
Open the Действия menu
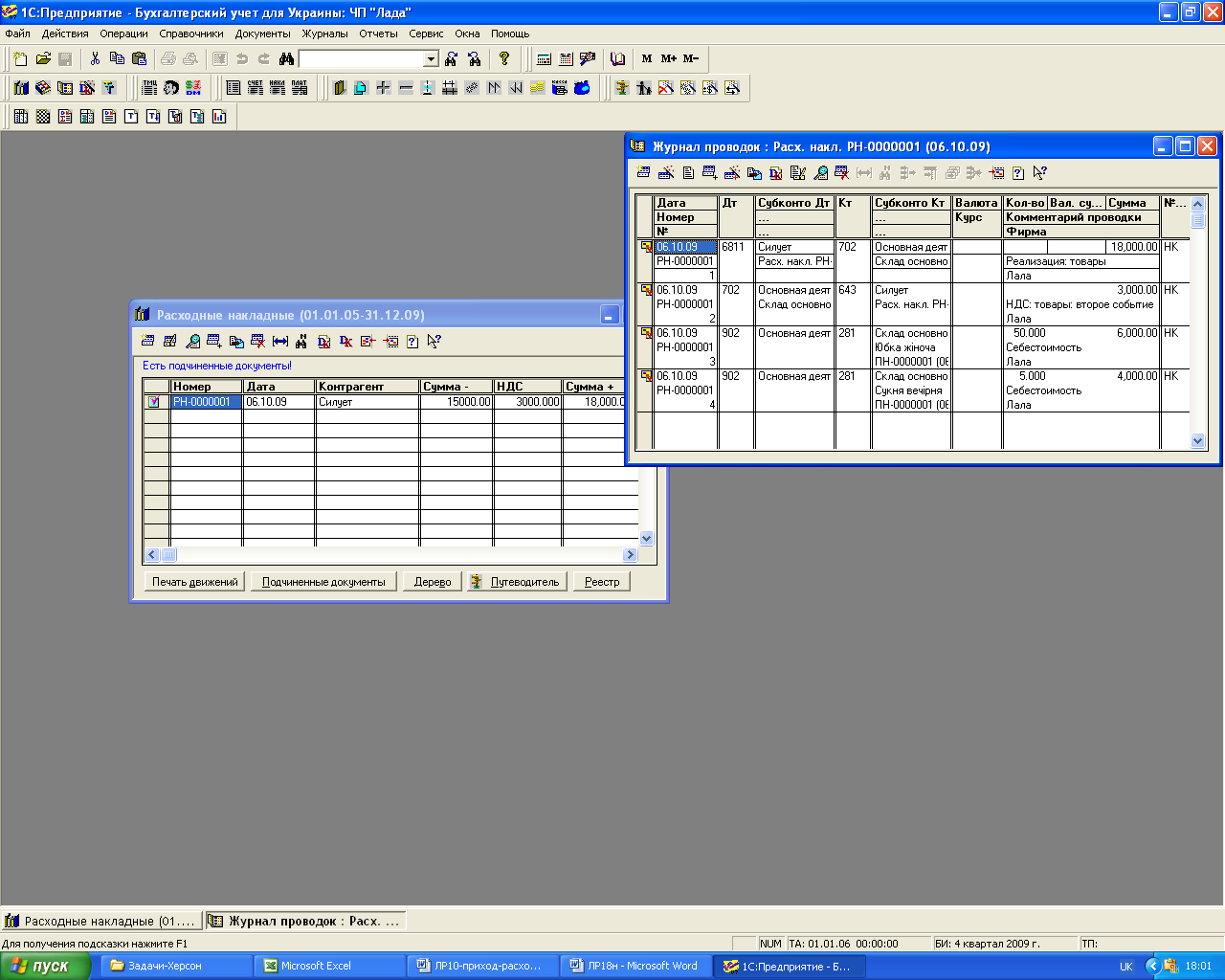65,33
